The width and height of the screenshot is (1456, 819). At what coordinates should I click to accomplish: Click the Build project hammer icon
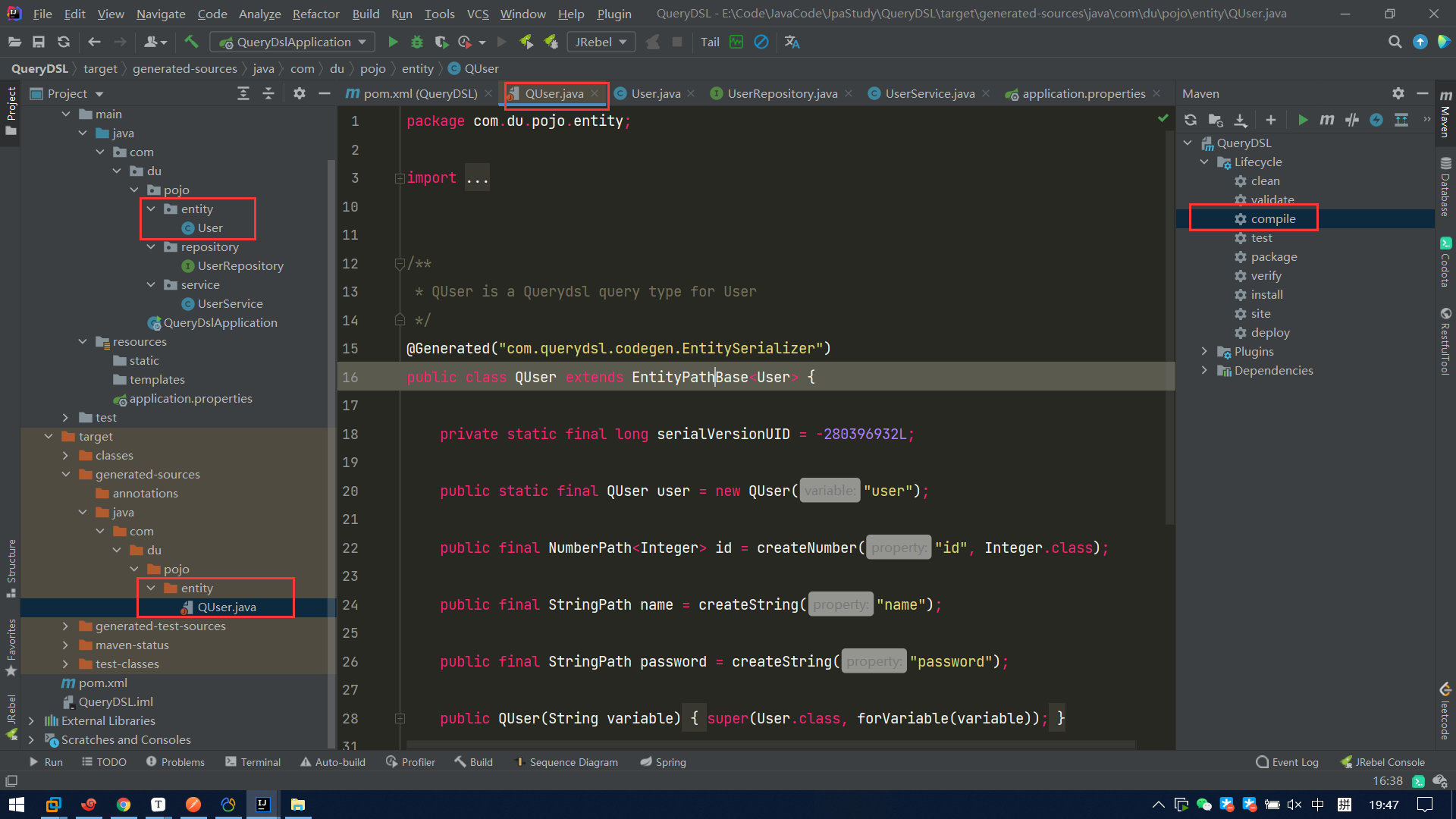point(192,42)
